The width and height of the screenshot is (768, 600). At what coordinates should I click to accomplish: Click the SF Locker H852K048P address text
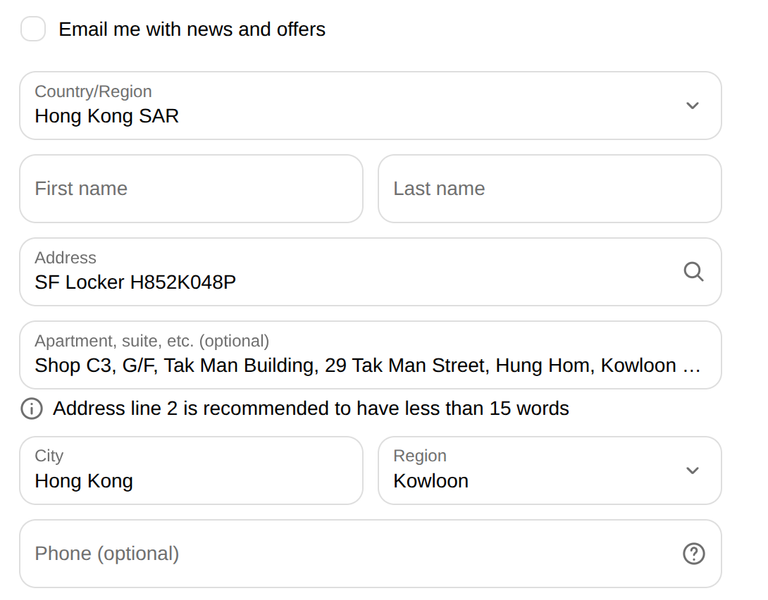tap(135, 282)
